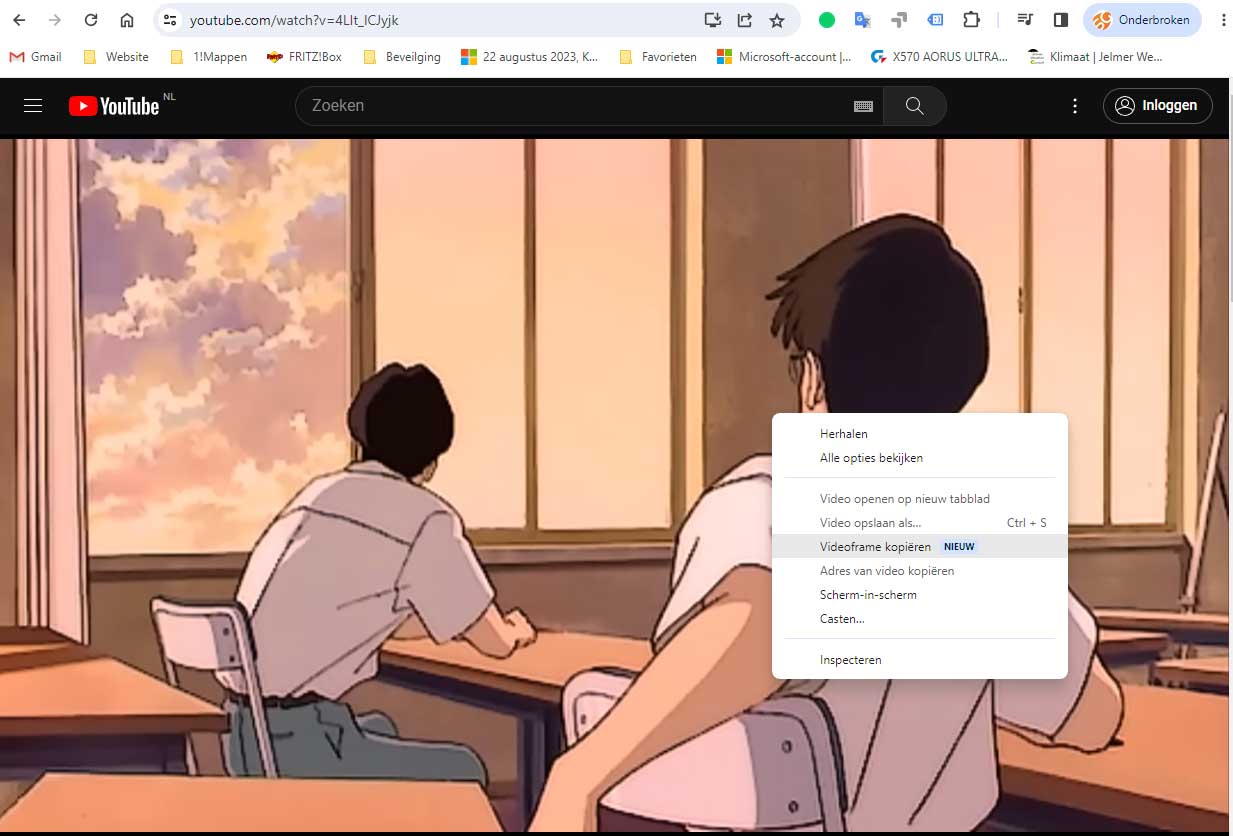Share this page via the share icon
1233x836 pixels.
[x=744, y=20]
